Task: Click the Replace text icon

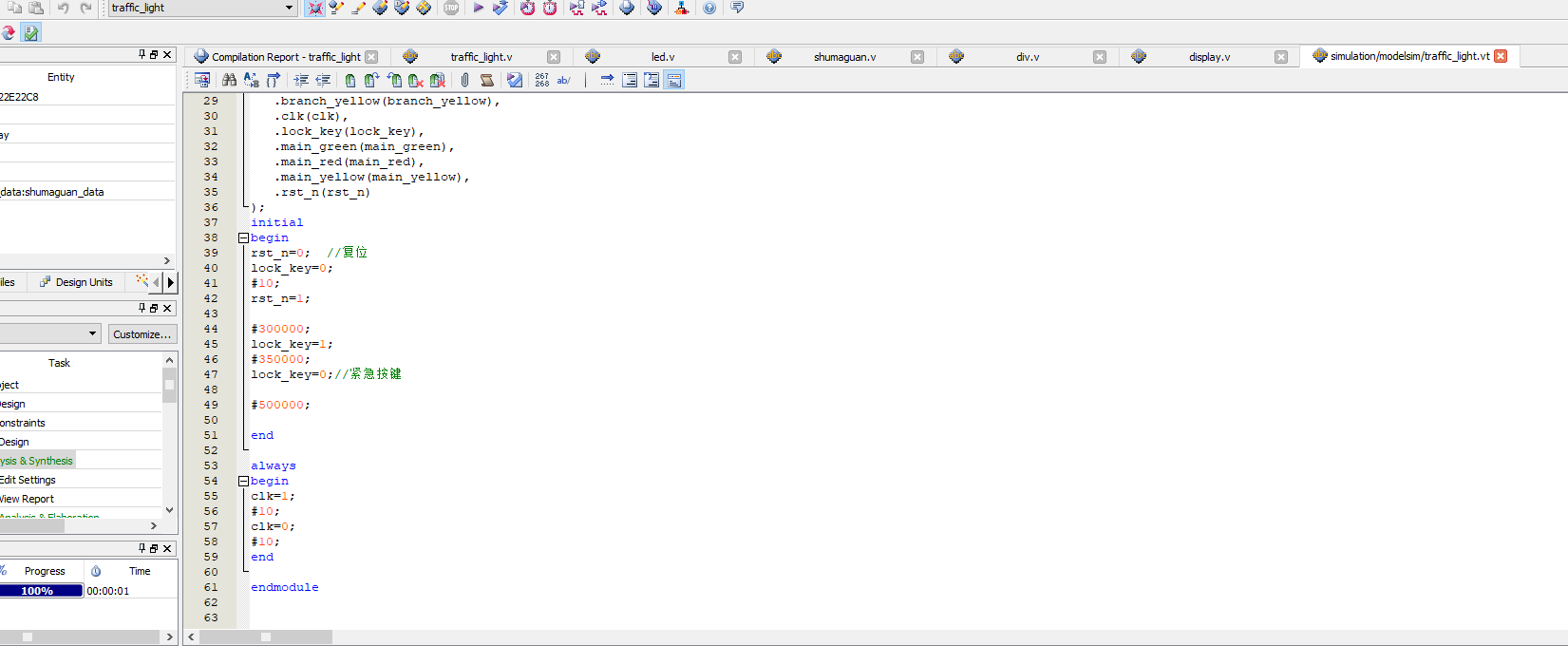Action: coord(251,80)
